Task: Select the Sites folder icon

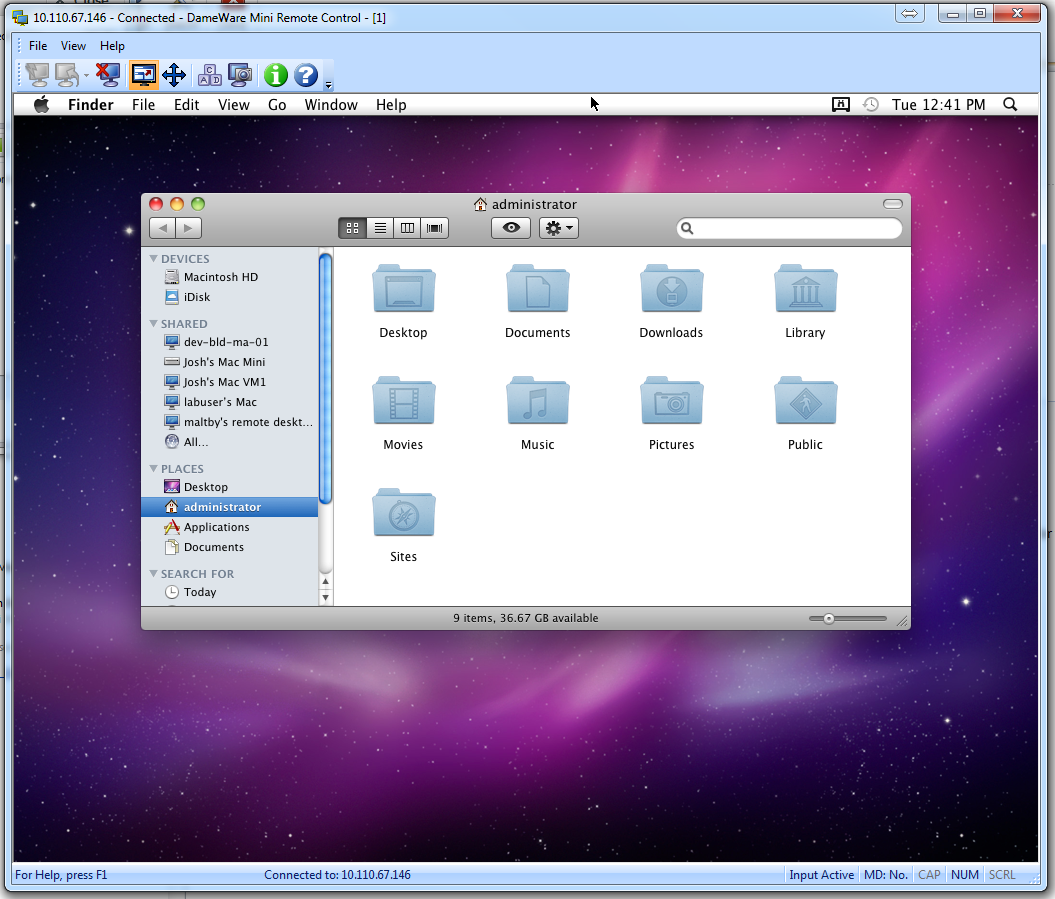Action: click(404, 513)
